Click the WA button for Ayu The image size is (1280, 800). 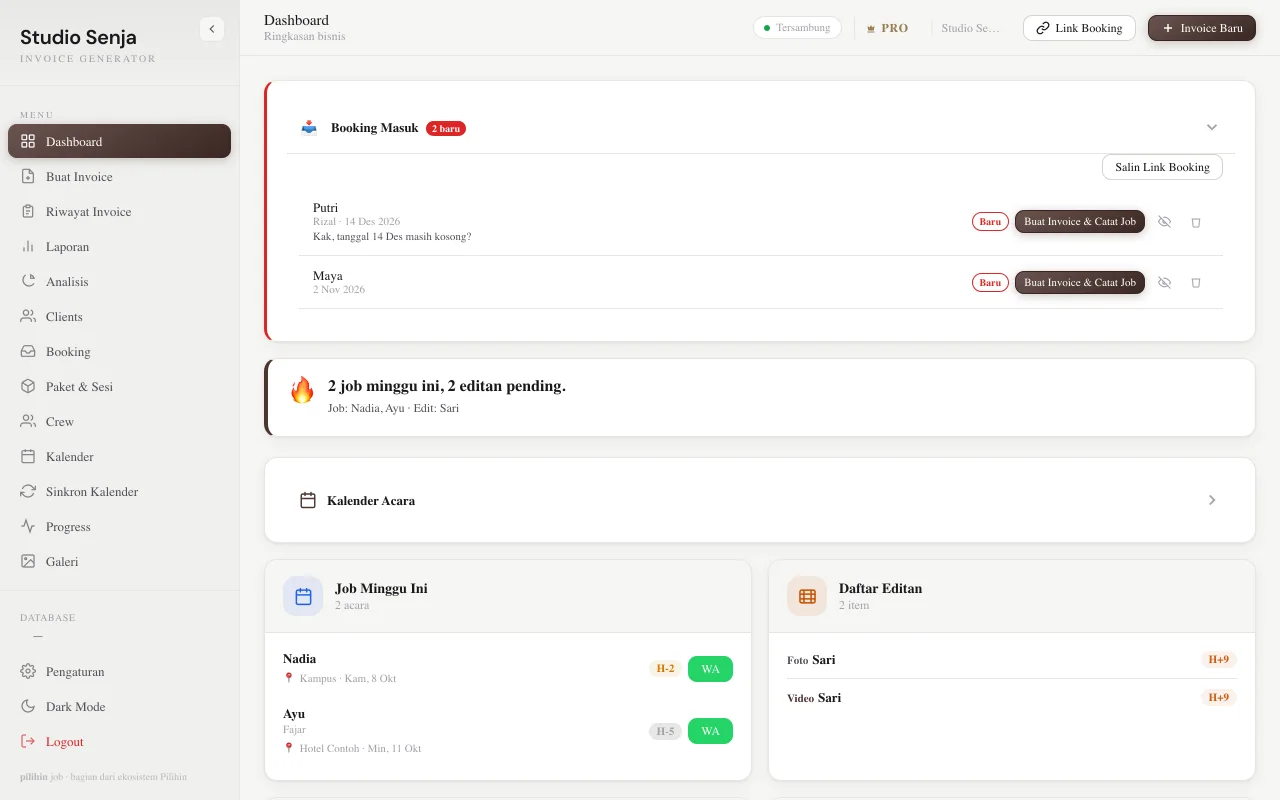coord(710,731)
